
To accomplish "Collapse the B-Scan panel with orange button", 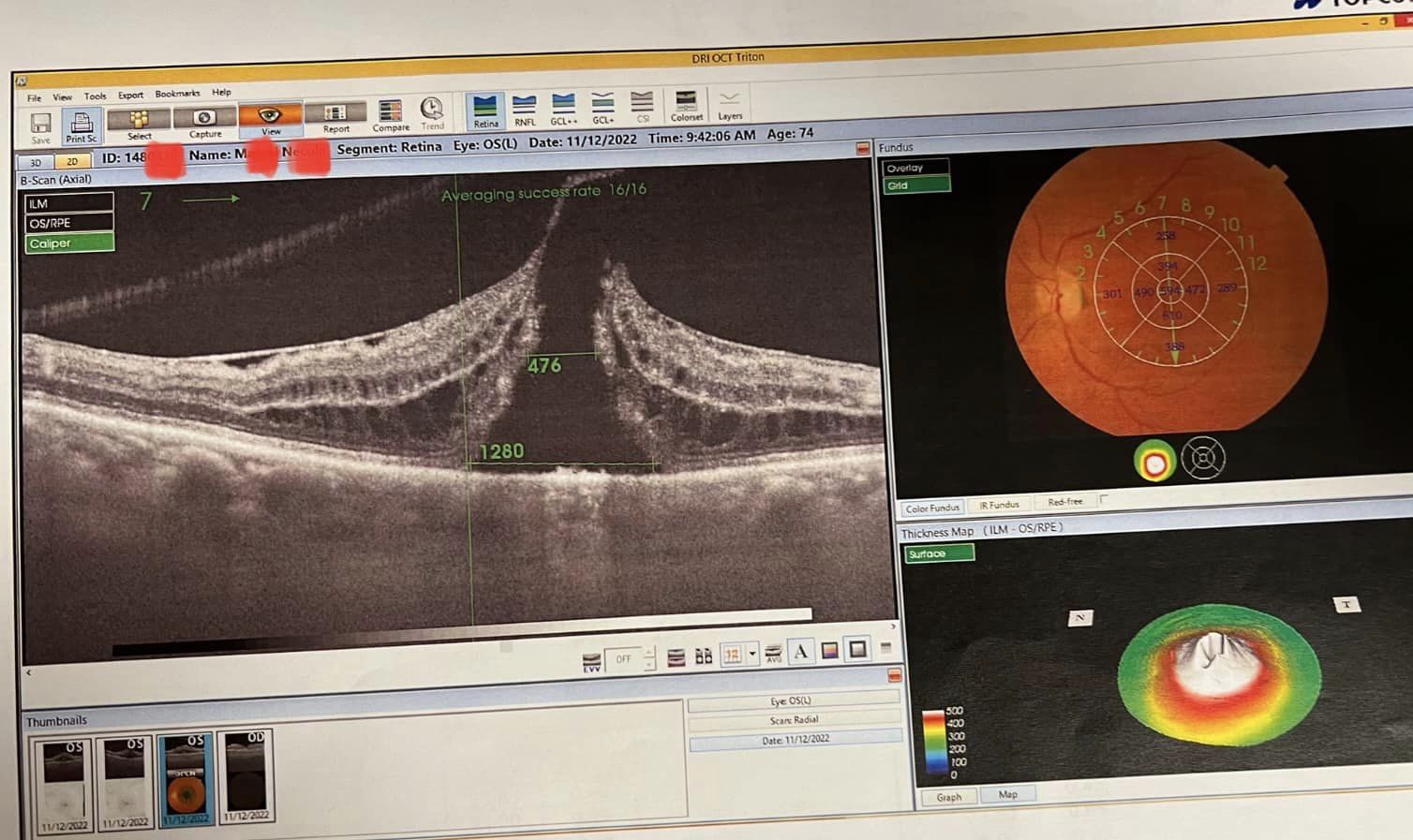I will tap(863, 149).
